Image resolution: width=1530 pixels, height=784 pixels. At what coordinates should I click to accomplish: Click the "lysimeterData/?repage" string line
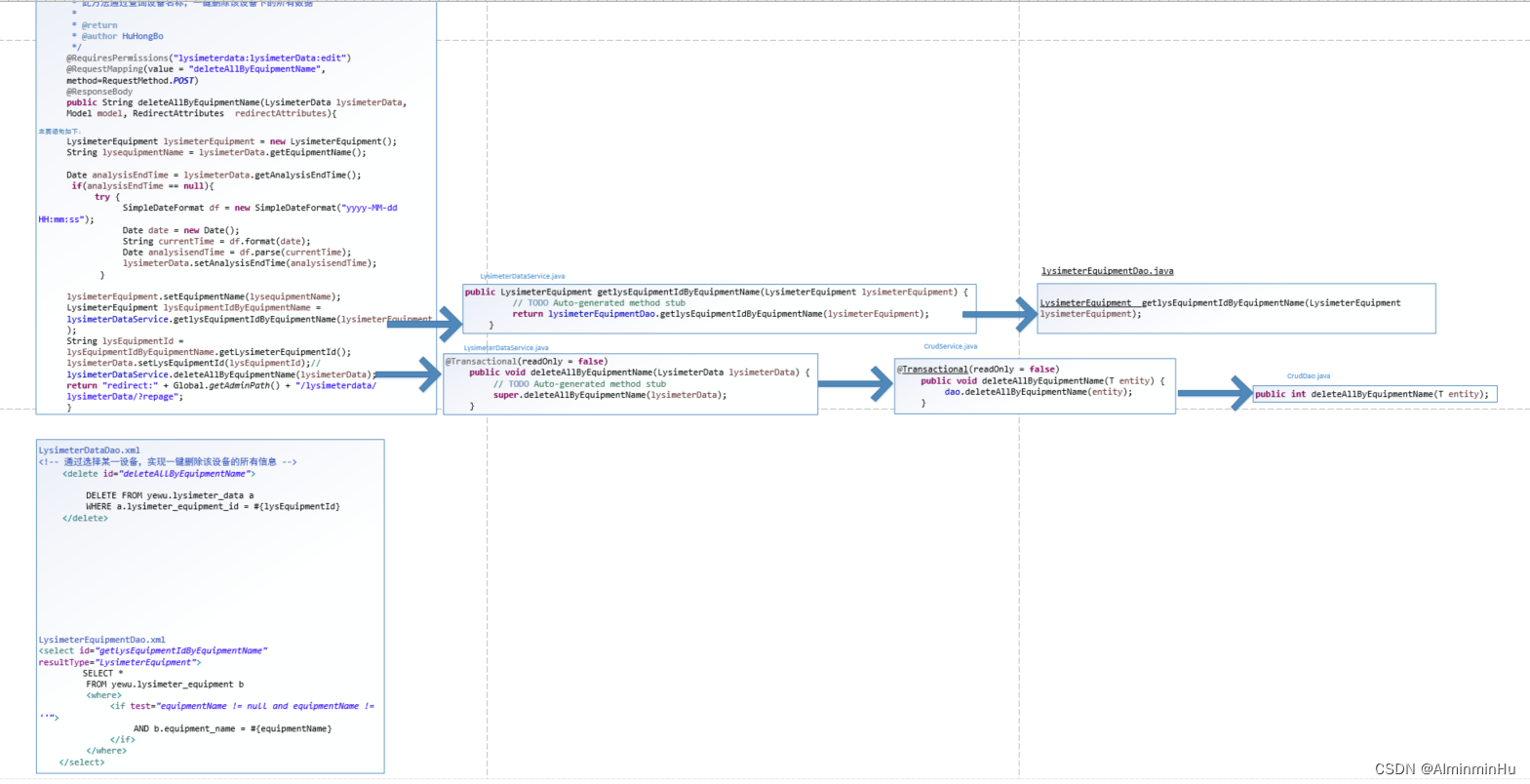coord(125,397)
